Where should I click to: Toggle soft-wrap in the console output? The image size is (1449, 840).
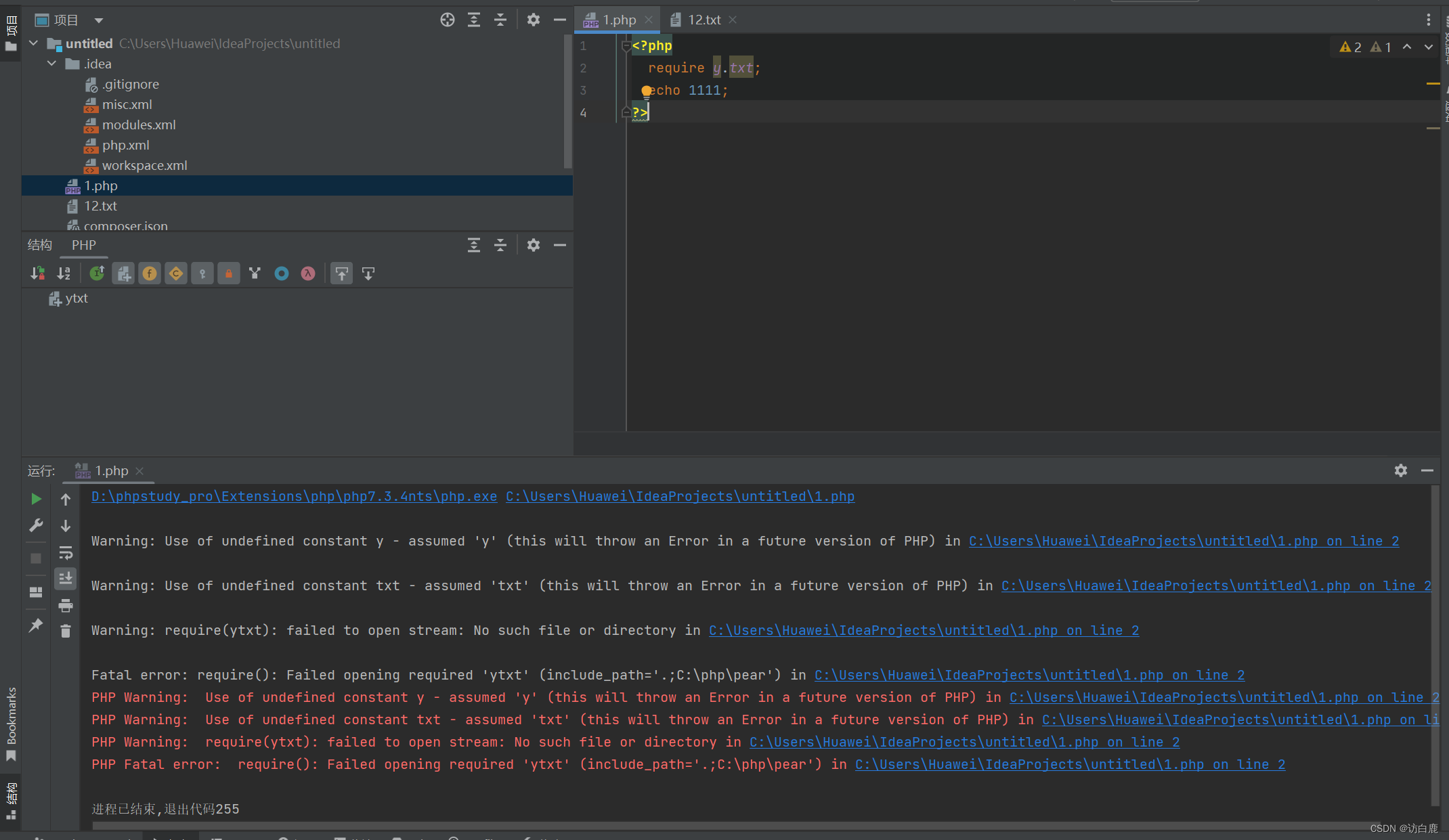[x=66, y=553]
